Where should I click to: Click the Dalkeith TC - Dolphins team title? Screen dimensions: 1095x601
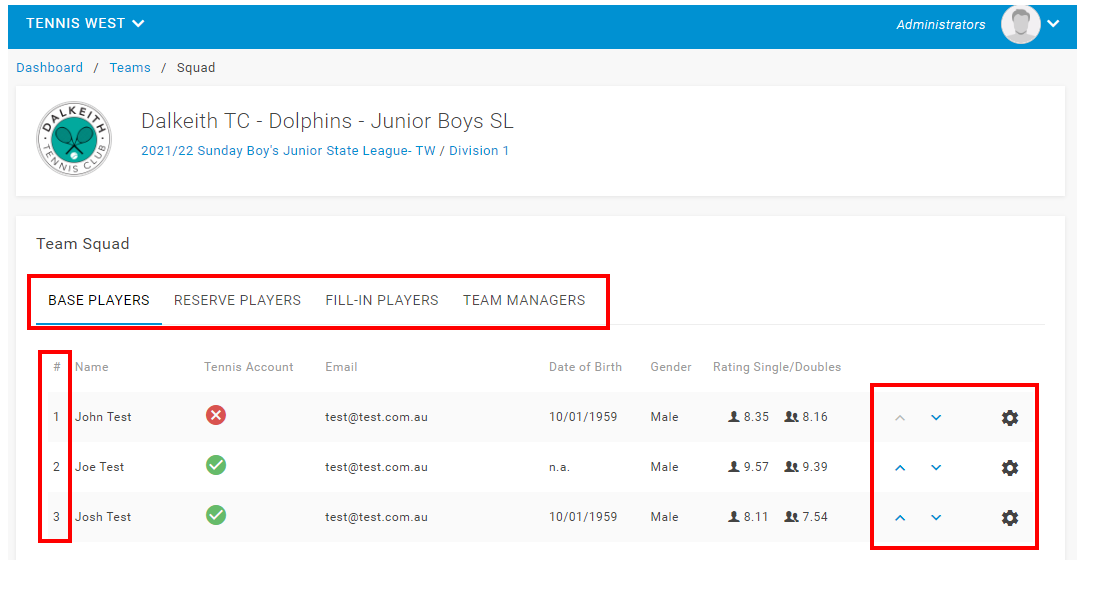(328, 121)
